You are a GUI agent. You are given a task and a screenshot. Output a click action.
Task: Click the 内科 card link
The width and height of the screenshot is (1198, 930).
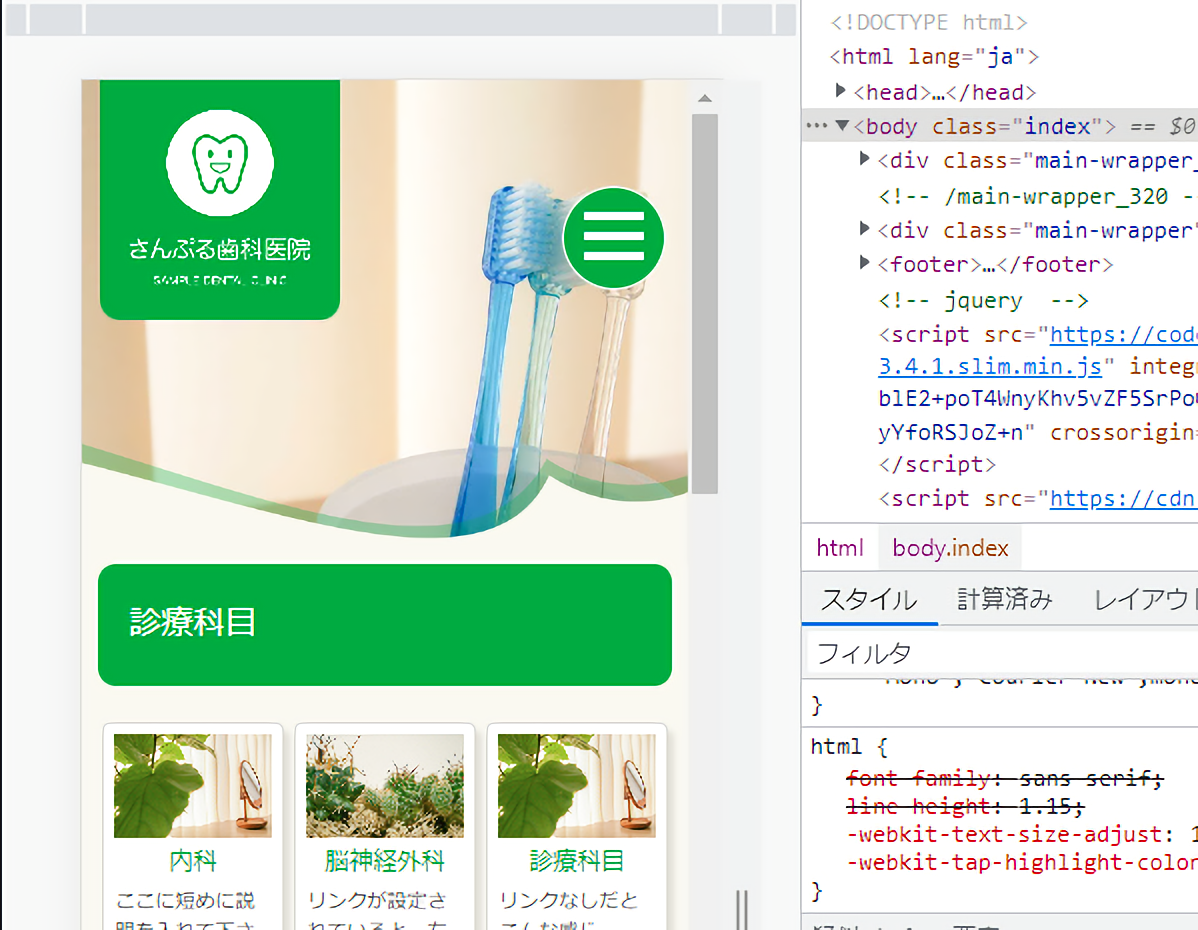[193, 860]
